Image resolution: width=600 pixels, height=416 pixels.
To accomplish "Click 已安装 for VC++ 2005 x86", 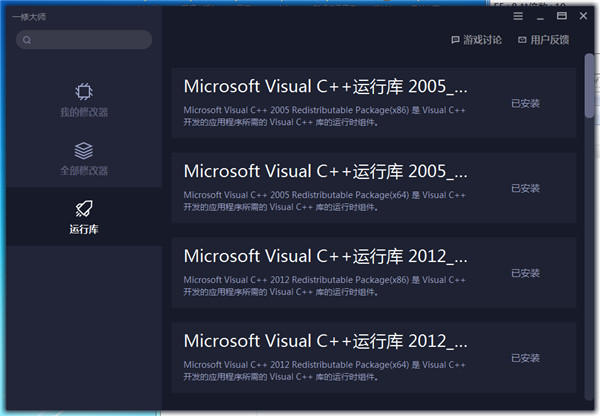I will click(x=525, y=103).
